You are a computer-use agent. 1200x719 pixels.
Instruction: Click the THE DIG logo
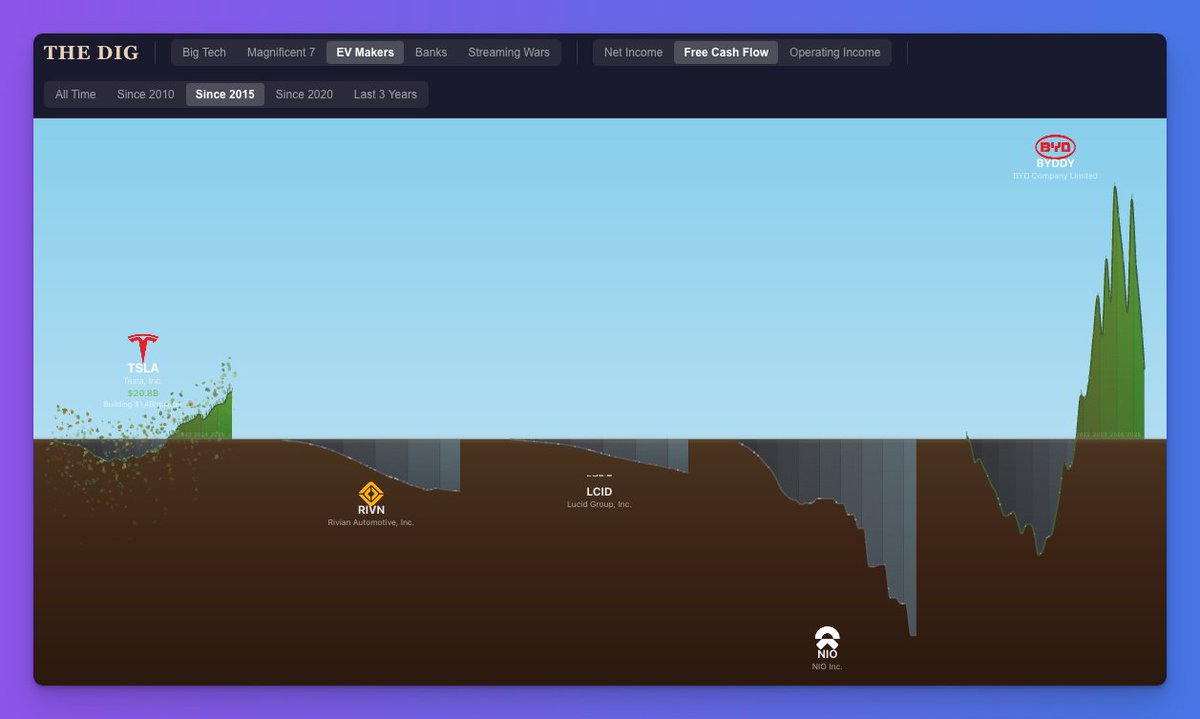pyautogui.click(x=91, y=52)
